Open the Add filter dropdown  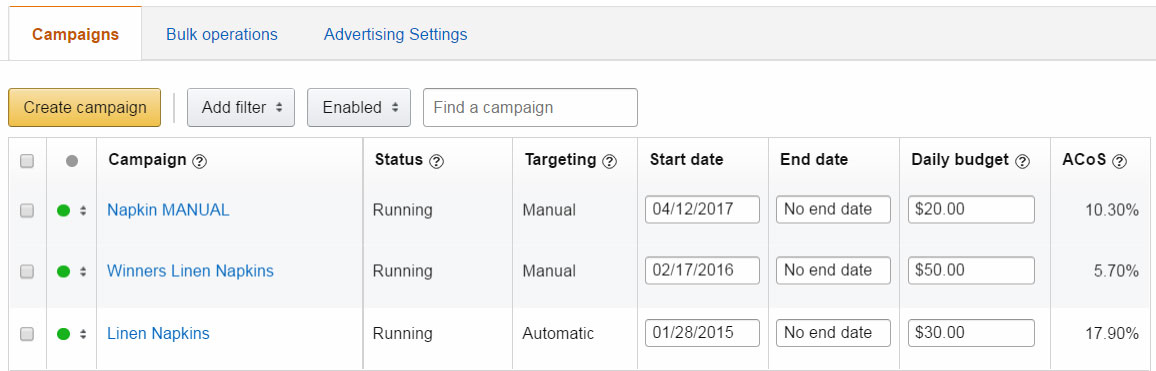241,108
